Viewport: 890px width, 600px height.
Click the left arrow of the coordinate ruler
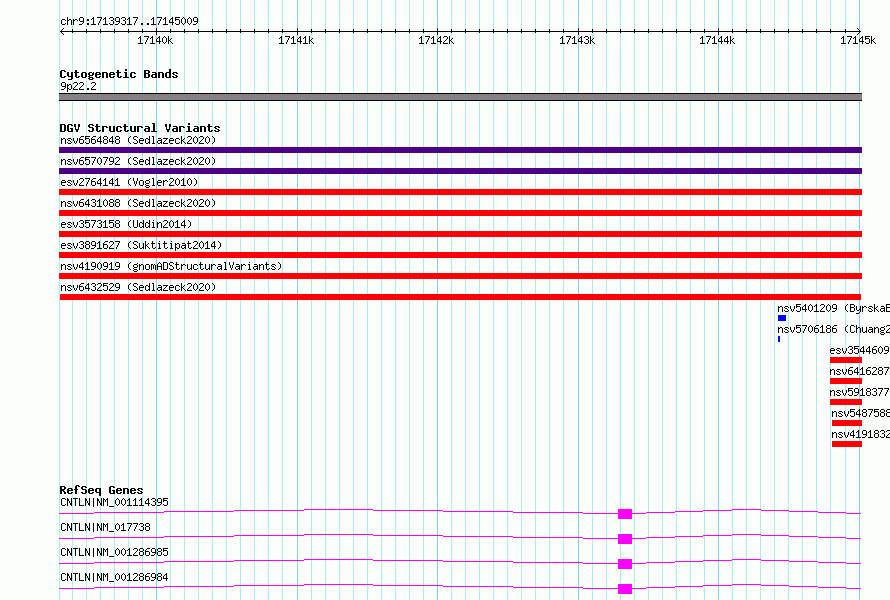62,31
